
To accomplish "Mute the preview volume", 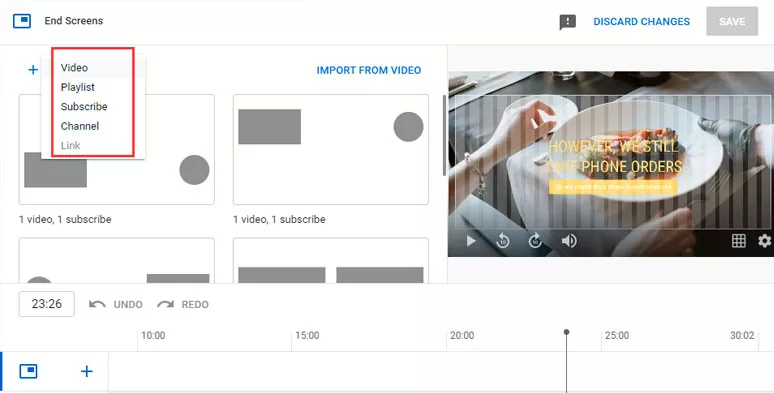I will point(569,240).
